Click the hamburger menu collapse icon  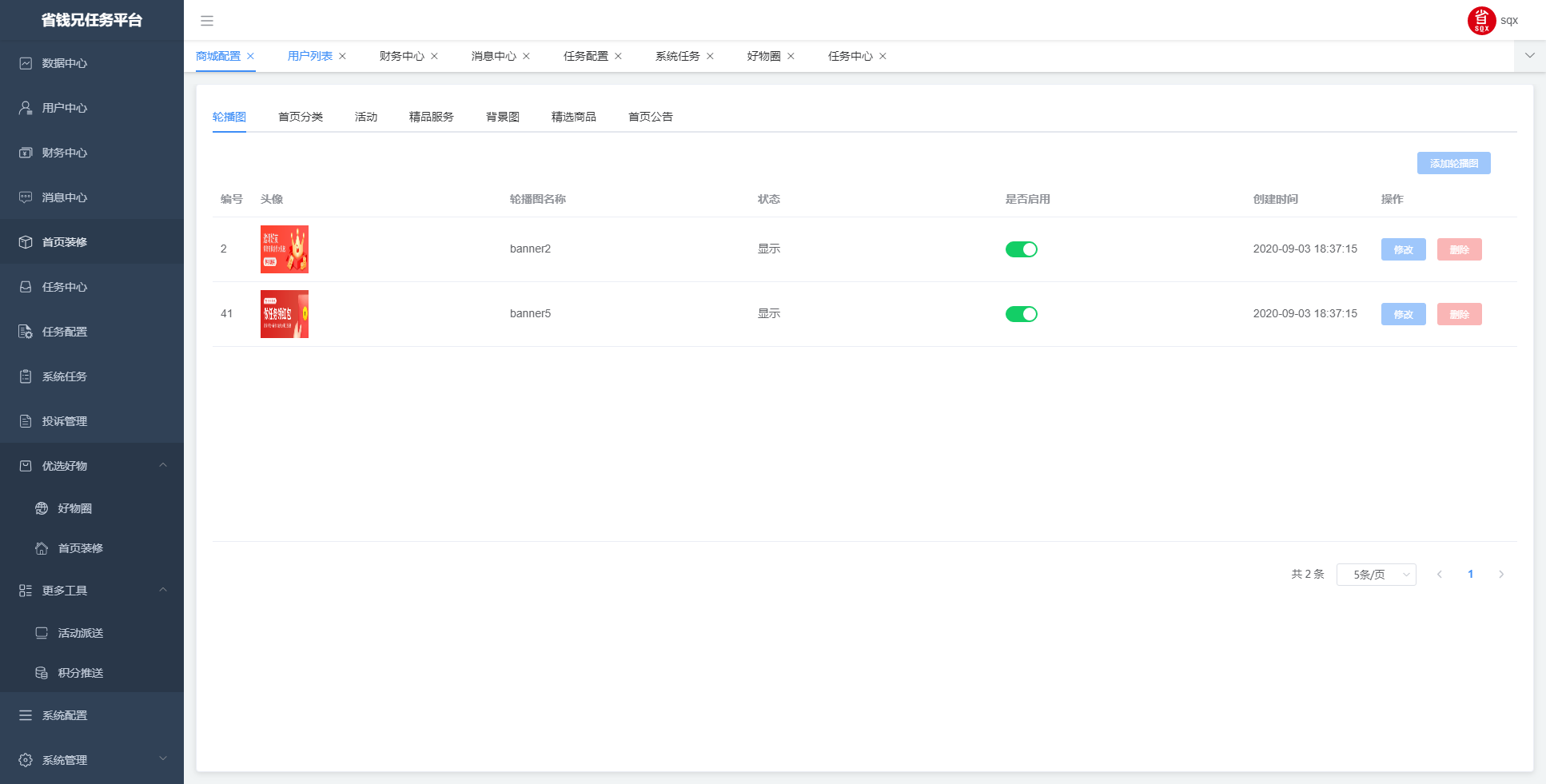point(207,21)
